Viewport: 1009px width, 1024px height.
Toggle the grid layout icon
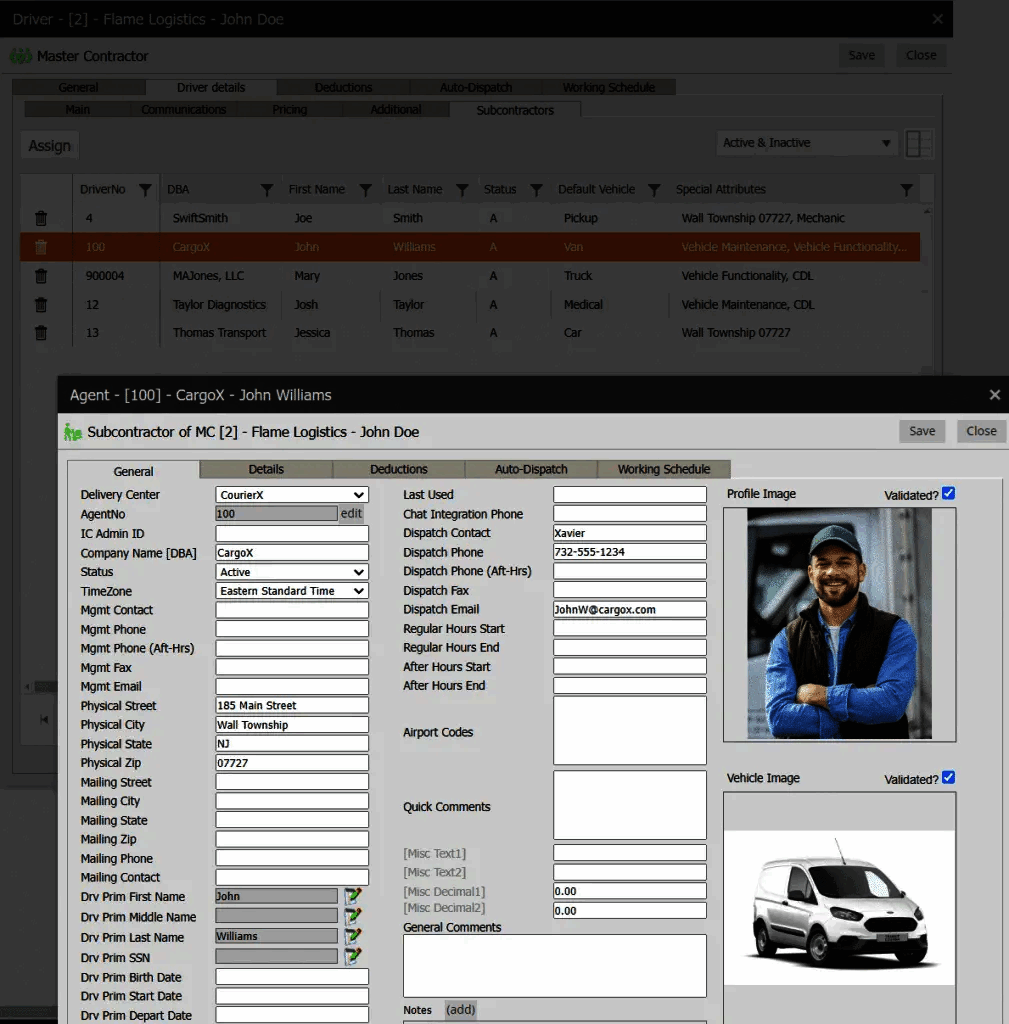click(919, 144)
